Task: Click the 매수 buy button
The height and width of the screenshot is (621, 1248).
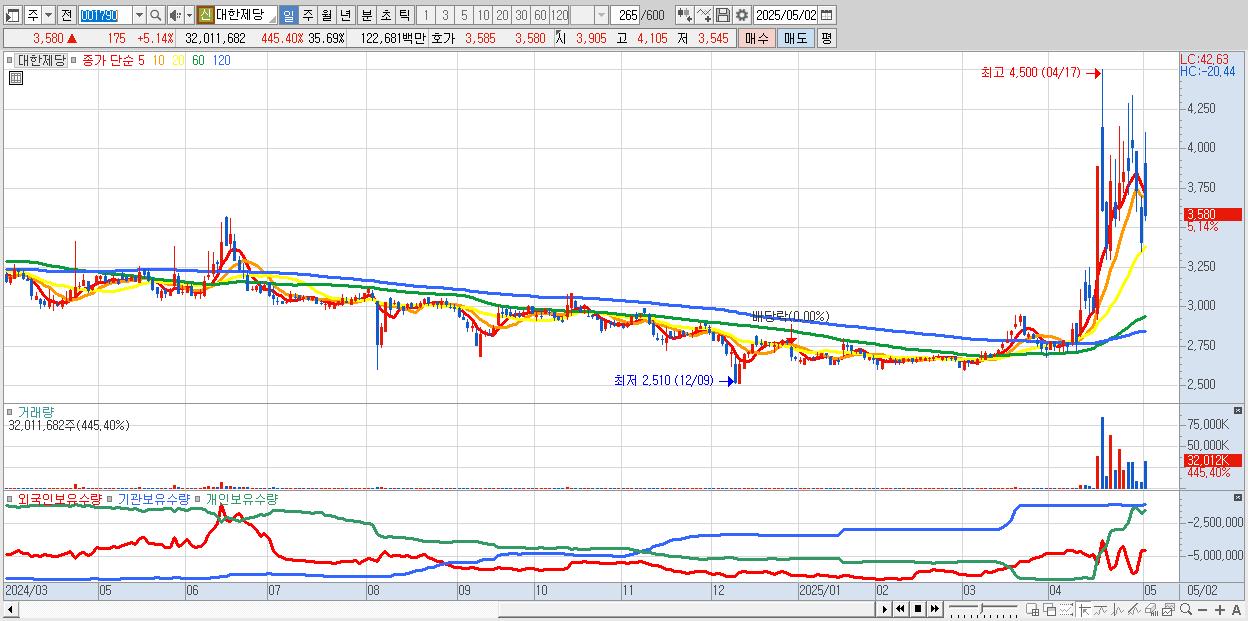Action: tap(757, 38)
